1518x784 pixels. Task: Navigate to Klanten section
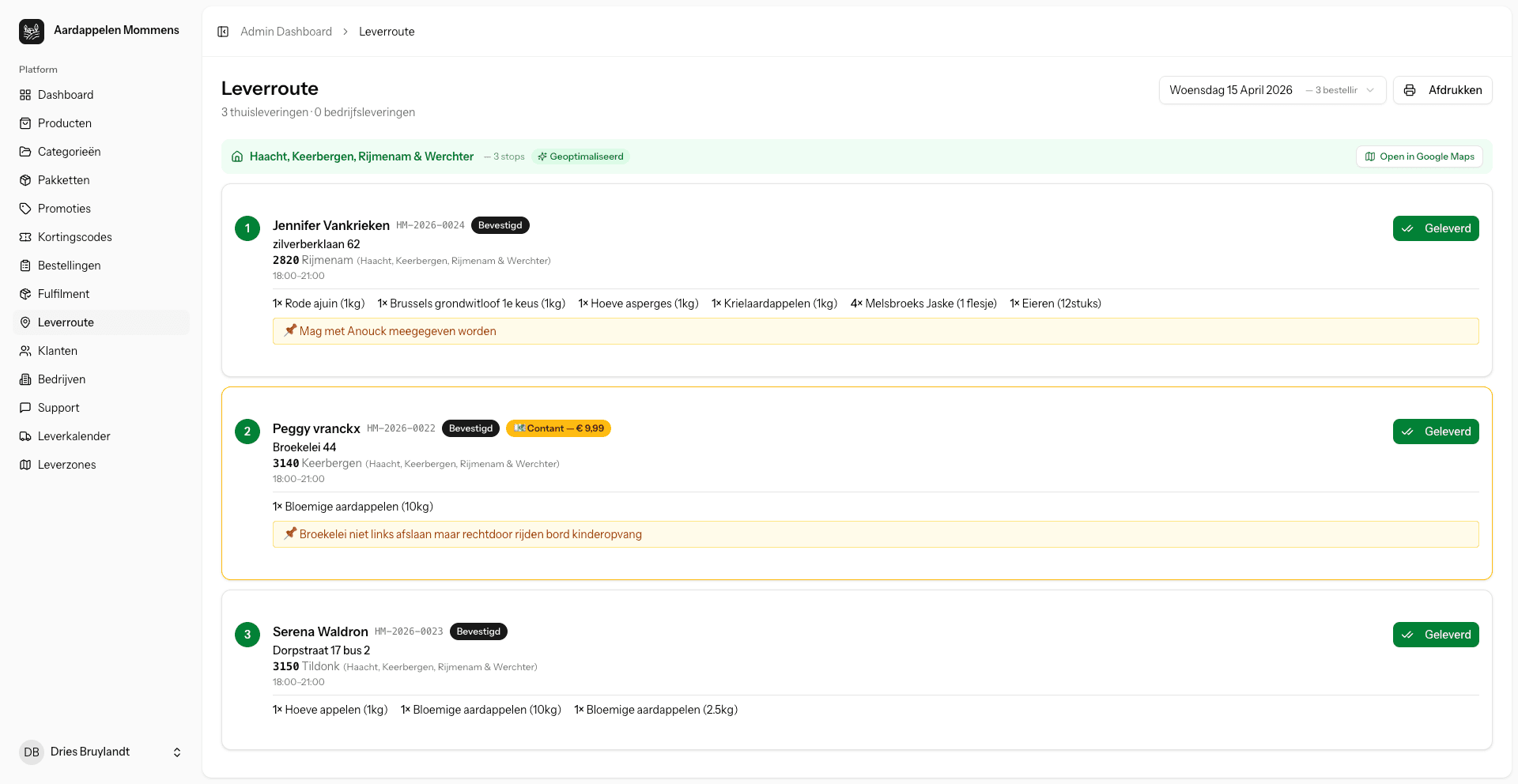(x=101, y=351)
